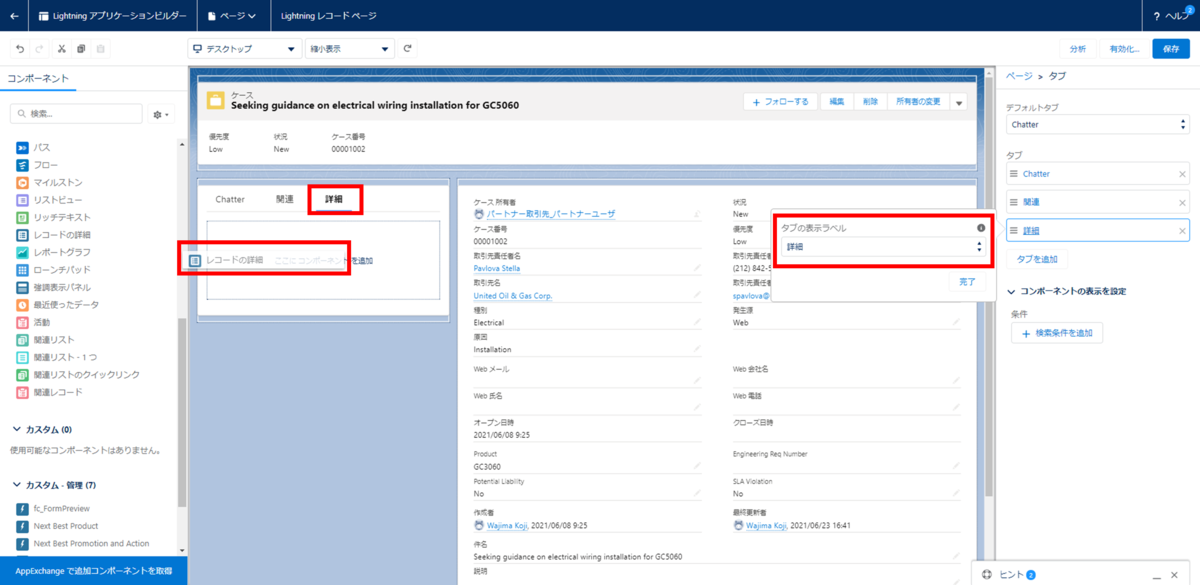Remove the 詳細 tab with its X
Image resolution: width=1200 pixels, height=585 pixels.
tap(1182, 231)
